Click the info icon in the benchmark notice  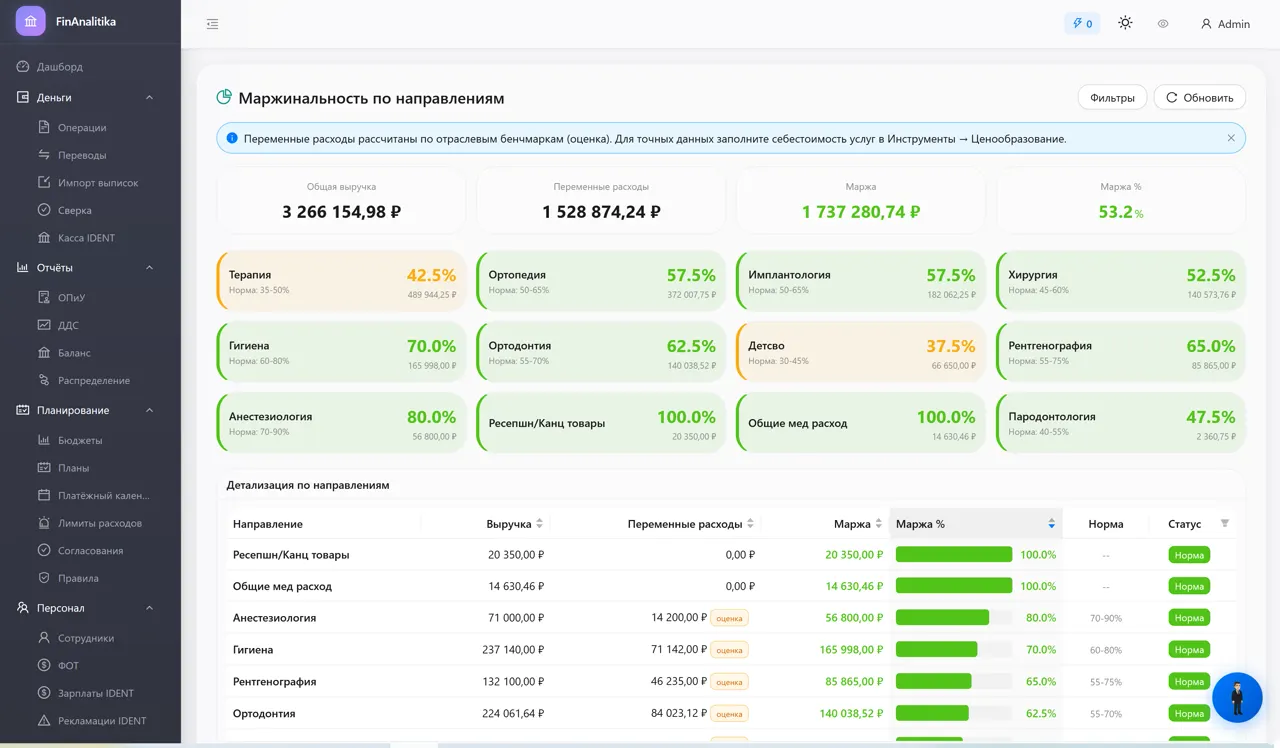232,139
